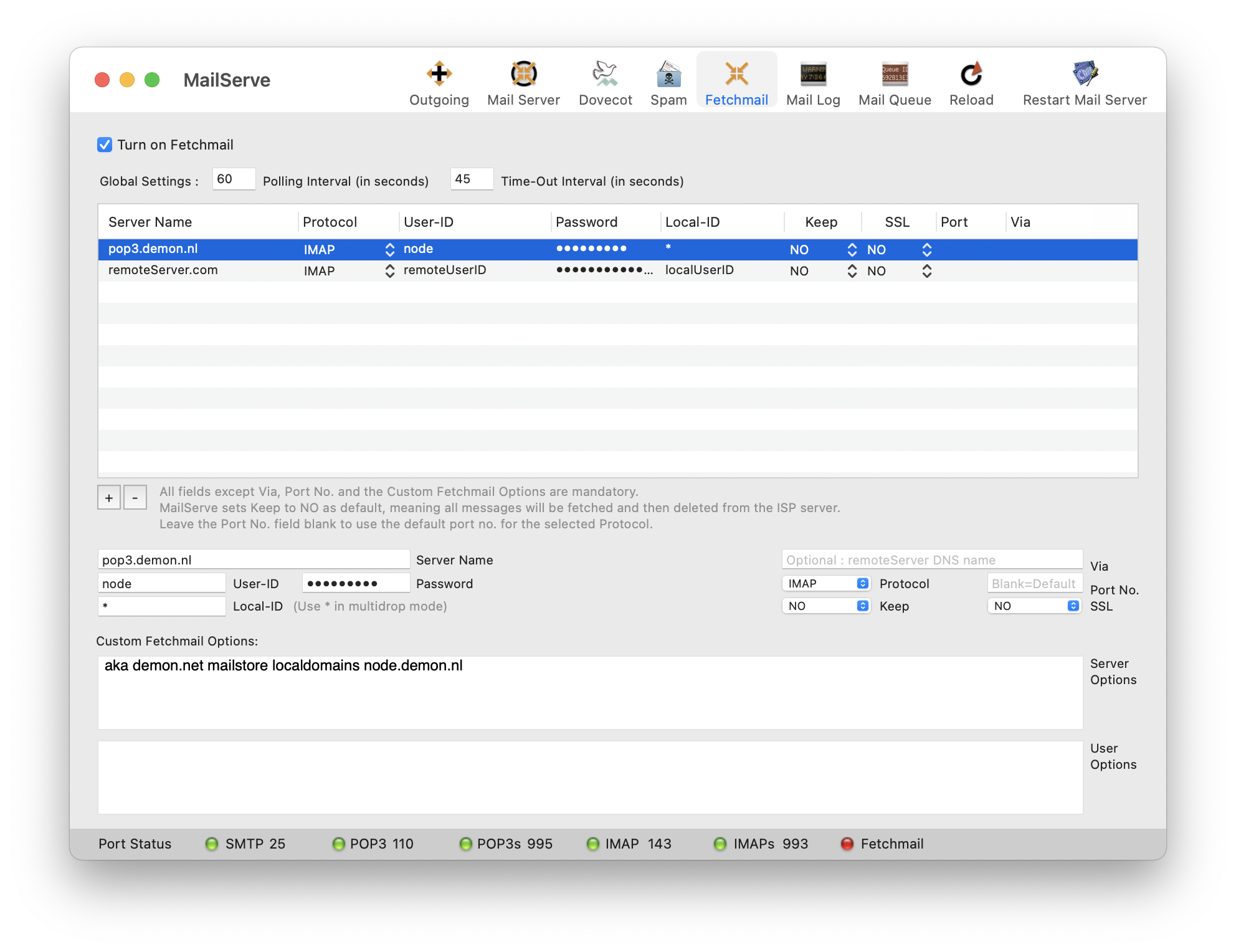Screen dimensions: 1236x952
Task: Switch to the Fetchmail tab
Action: [736, 81]
